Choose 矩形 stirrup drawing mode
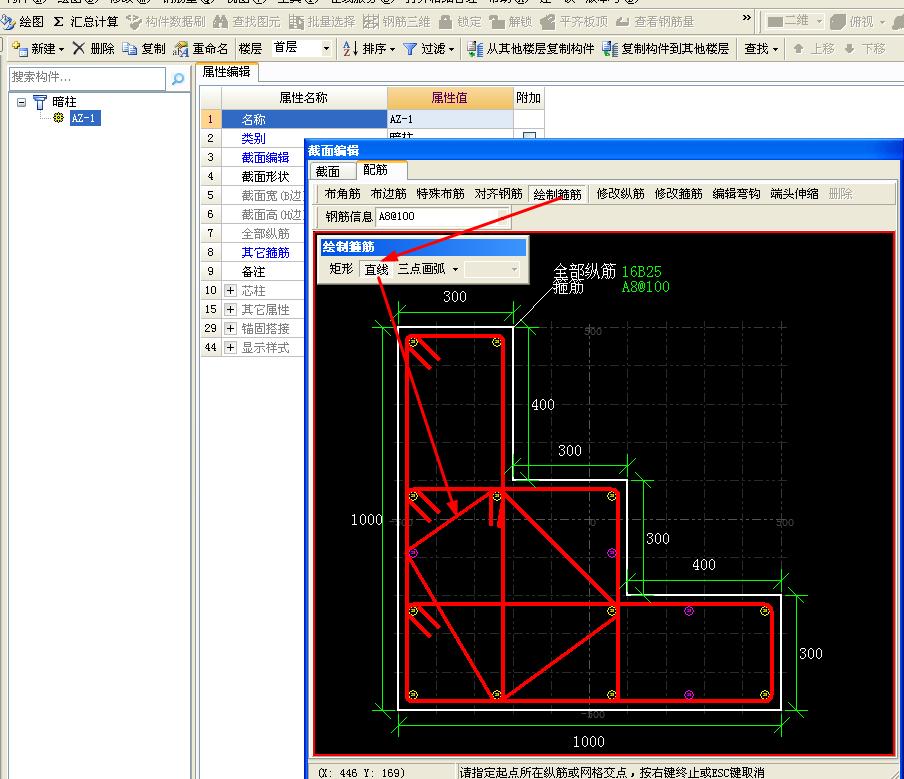 pos(341,269)
